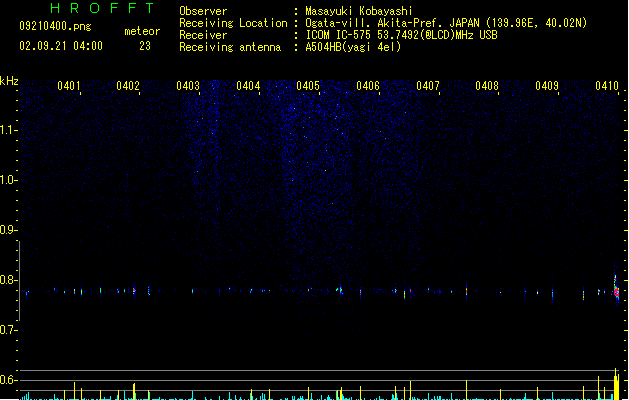Click the antenna value A504HB(yagi 4el)
The height and width of the screenshot is (400, 629).
[x=353, y=47]
